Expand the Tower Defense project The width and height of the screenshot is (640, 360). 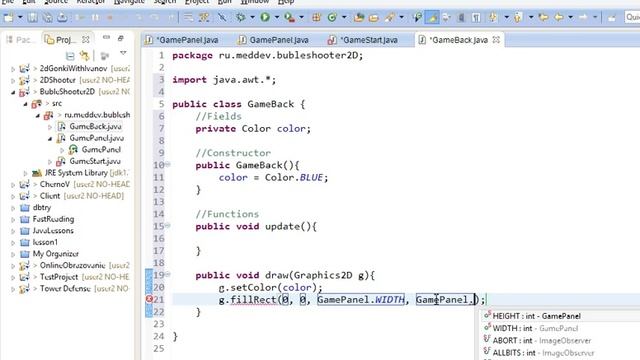(13, 289)
